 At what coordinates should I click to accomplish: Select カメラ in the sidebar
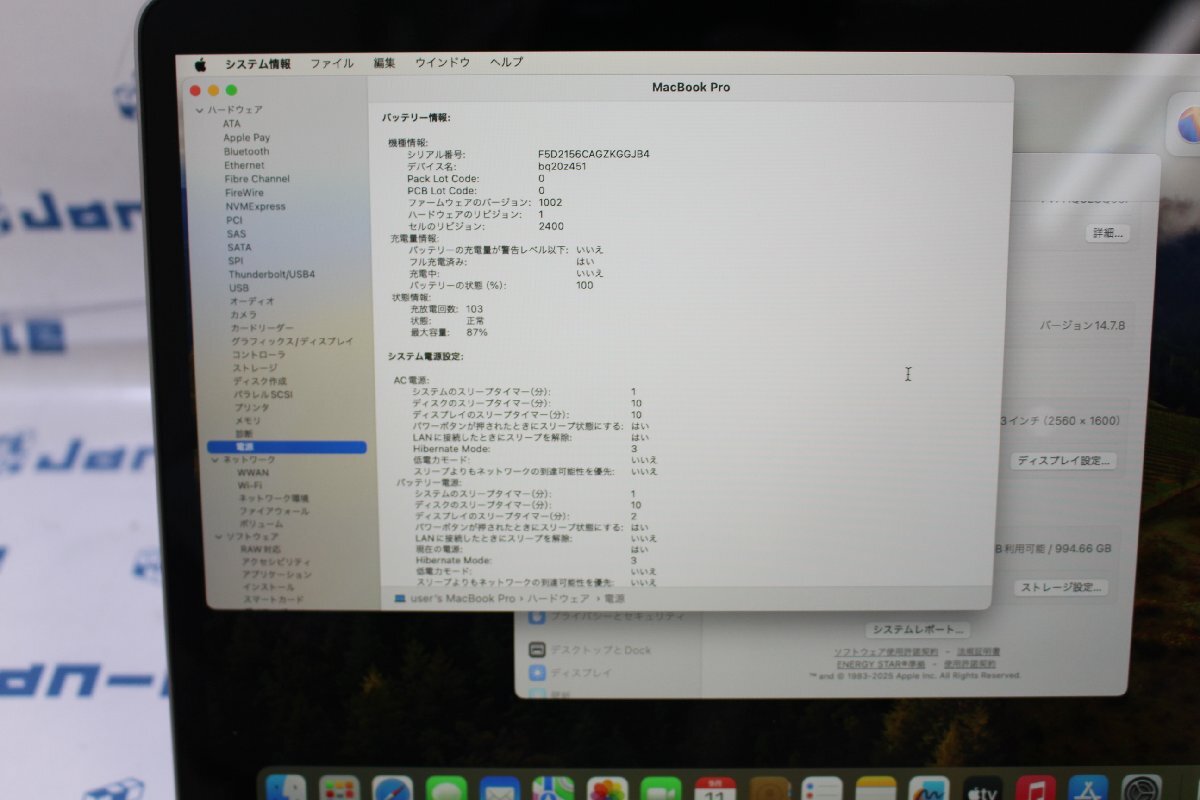[x=244, y=315]
